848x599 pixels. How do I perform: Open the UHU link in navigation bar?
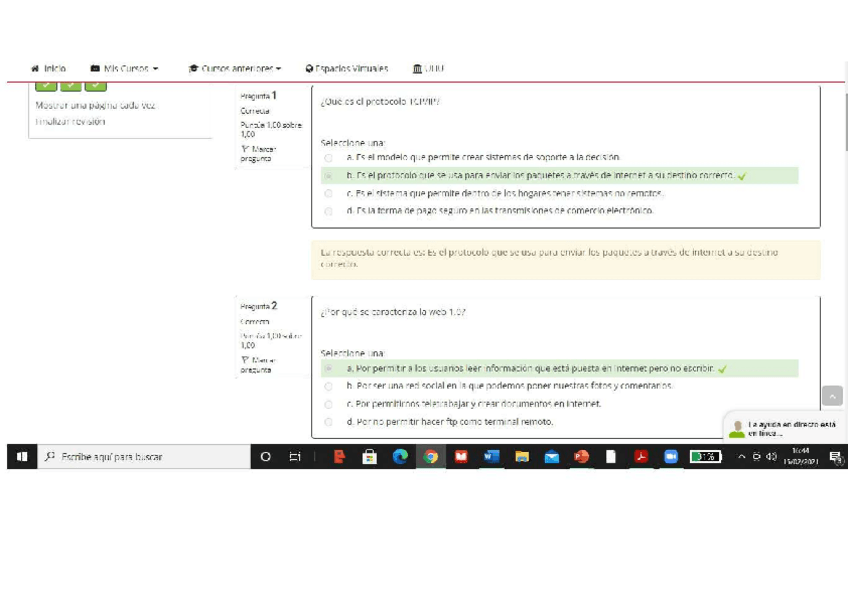pos(428,69)
